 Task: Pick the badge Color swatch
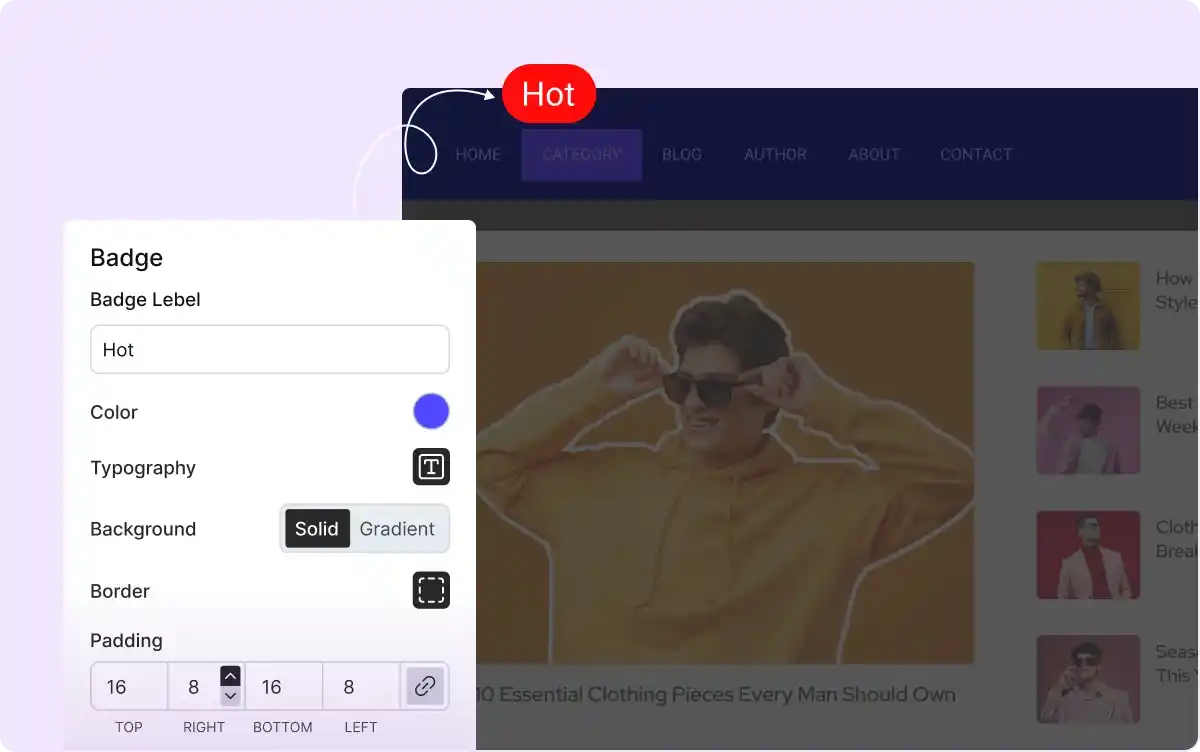point(431,411)
